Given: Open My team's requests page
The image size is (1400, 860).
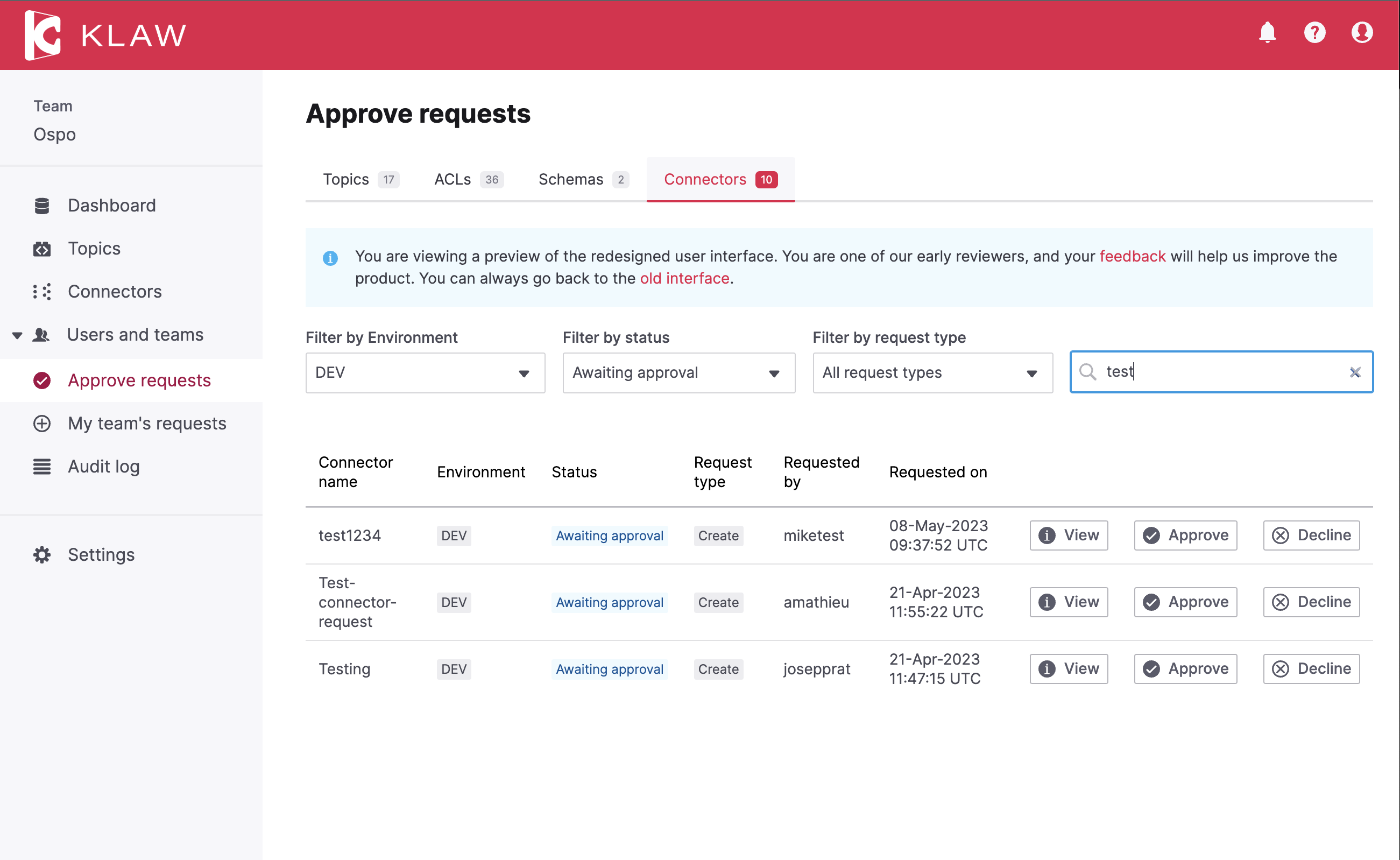Looking at the screenshot, I should pos(147,423).
